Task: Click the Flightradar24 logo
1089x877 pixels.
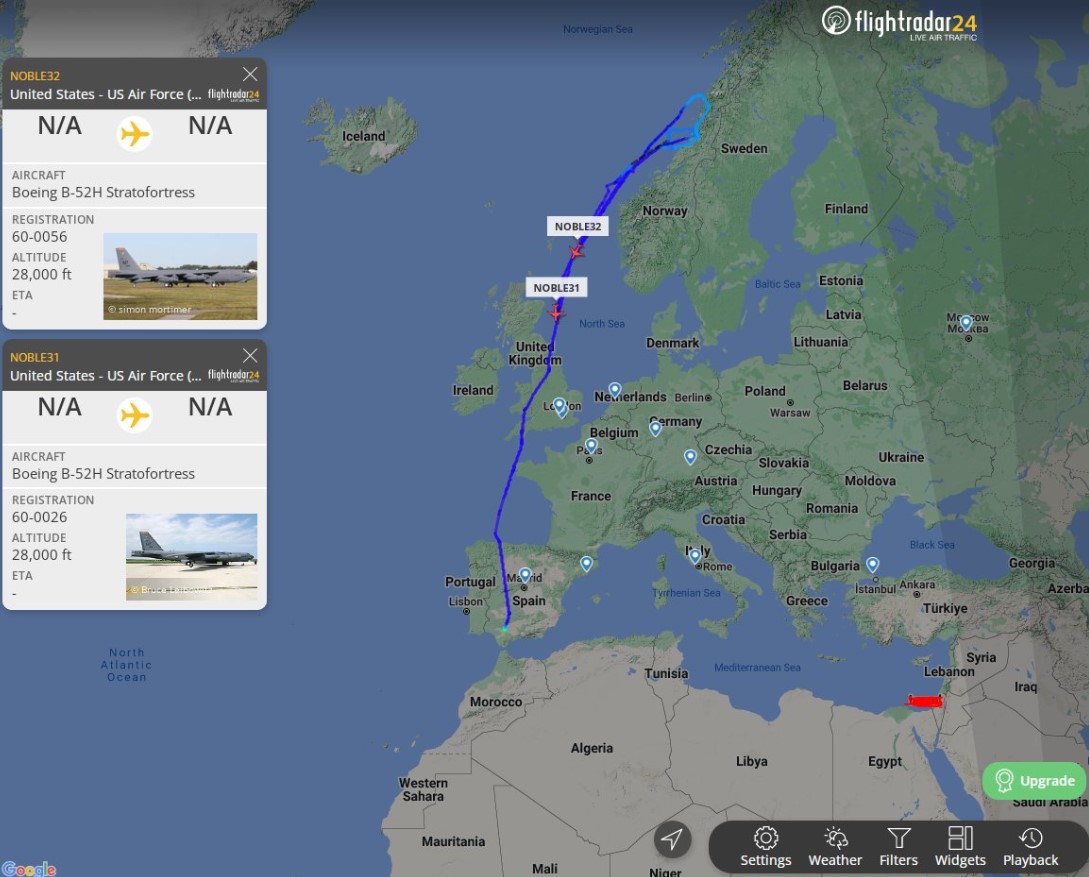Action: pos(899,22)
